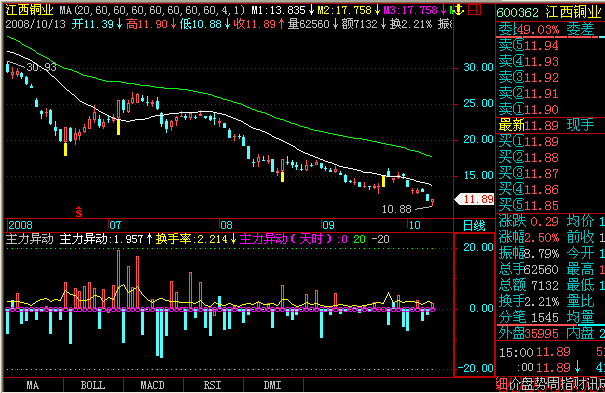Switch to the MA indicator tab
This screenshot has width=605, height=393.
[x=33, y=385]
